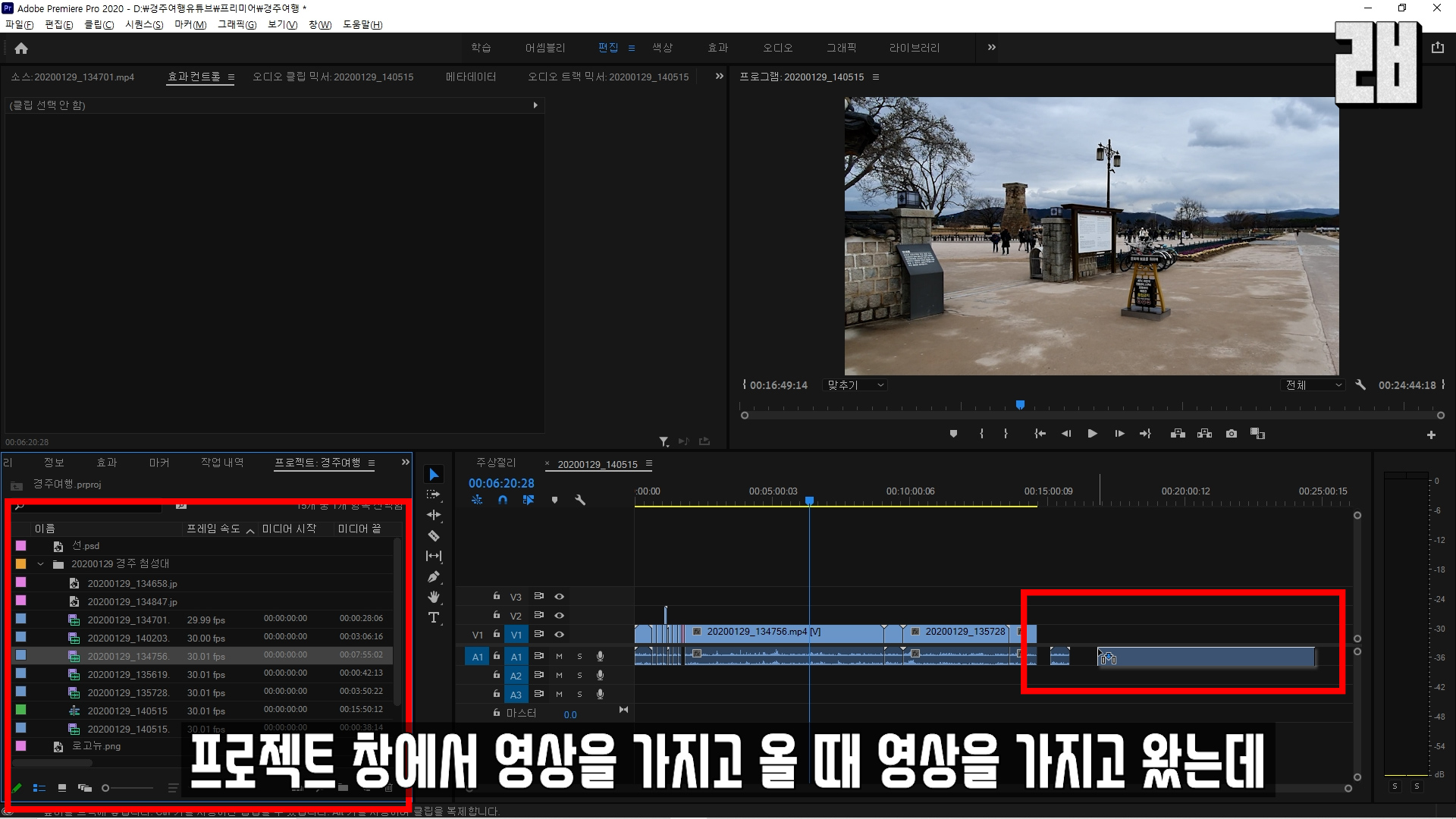
Task: Click the 프레임 속도 column header
Action: (213, 529)
